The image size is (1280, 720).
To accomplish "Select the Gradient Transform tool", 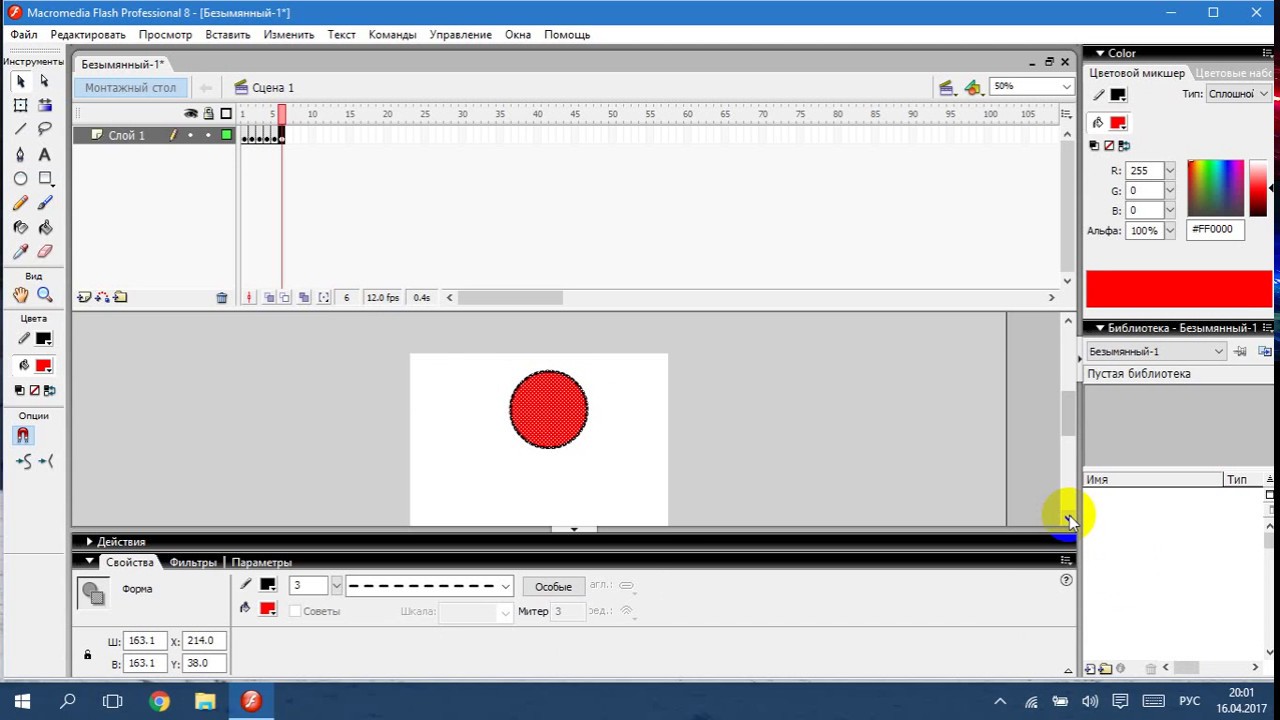I will pyautogui.click(x=44, y=105).
